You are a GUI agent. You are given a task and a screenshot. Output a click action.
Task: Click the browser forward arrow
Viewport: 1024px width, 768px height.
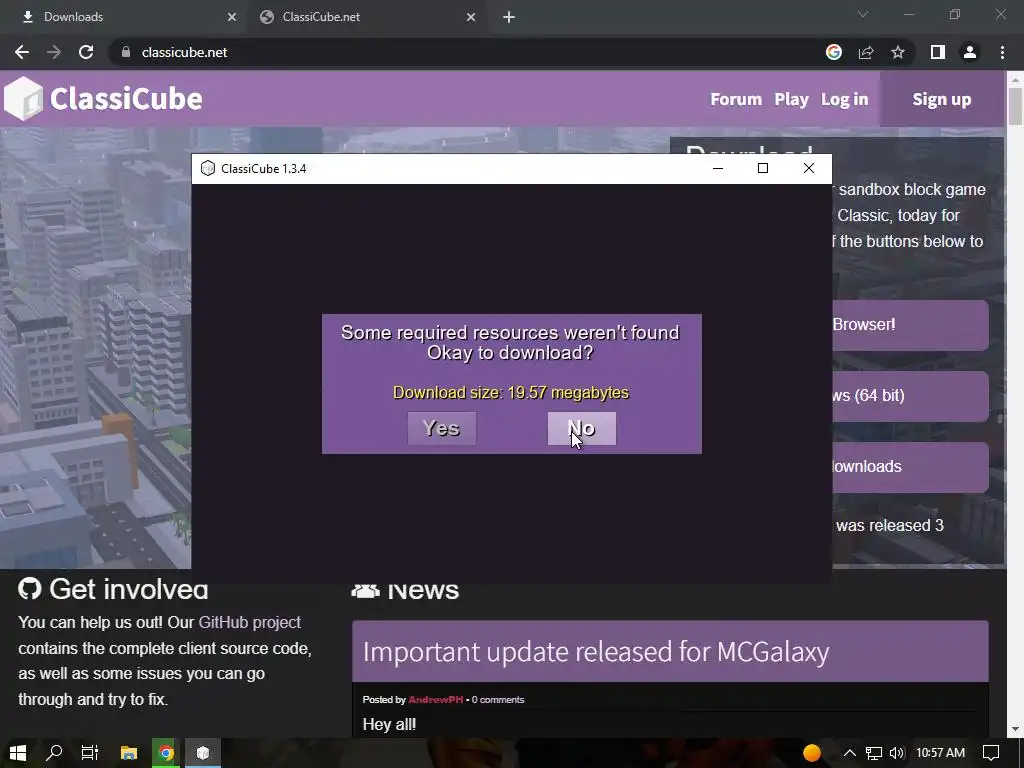coord(54,52)
